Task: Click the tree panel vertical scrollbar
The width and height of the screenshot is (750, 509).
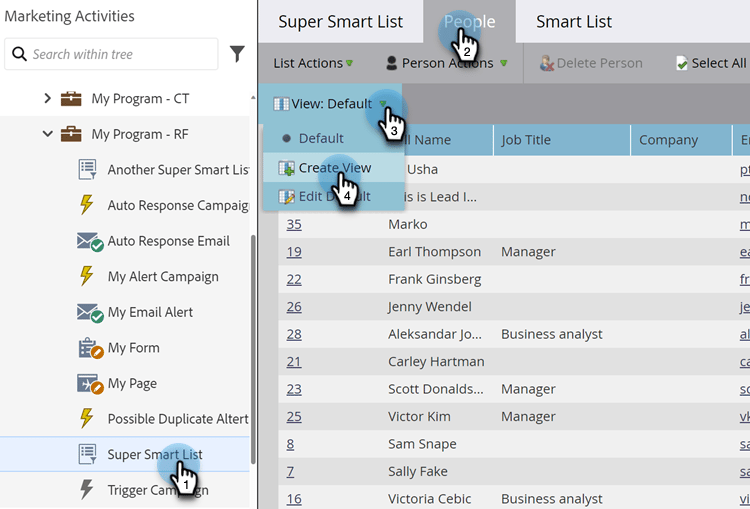Action: (253, 349)
